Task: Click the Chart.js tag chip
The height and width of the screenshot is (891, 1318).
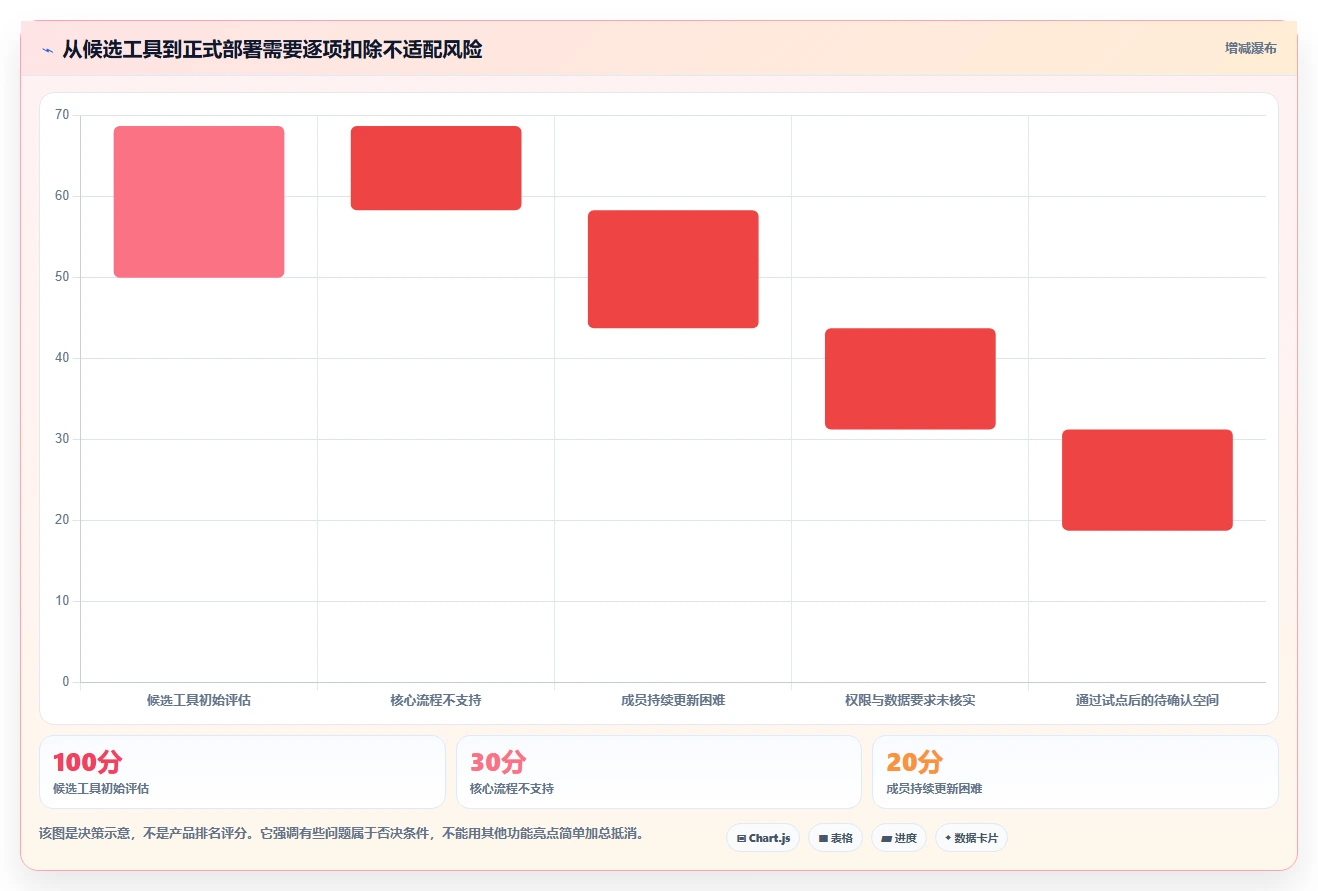Action: (763, 838)
